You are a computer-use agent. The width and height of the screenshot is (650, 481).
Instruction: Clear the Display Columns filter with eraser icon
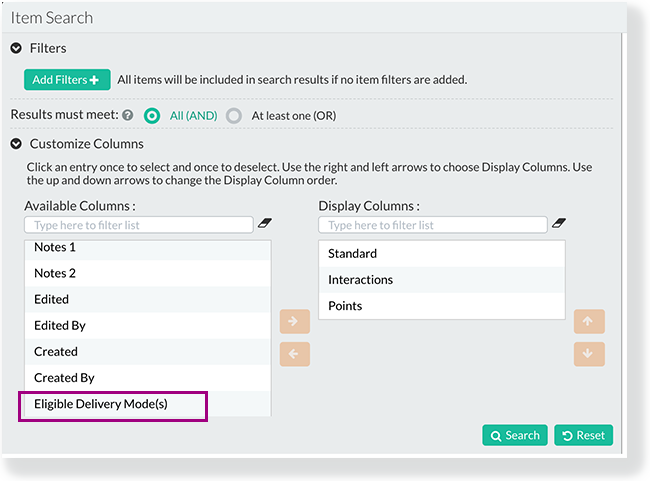tap(559, 223)
